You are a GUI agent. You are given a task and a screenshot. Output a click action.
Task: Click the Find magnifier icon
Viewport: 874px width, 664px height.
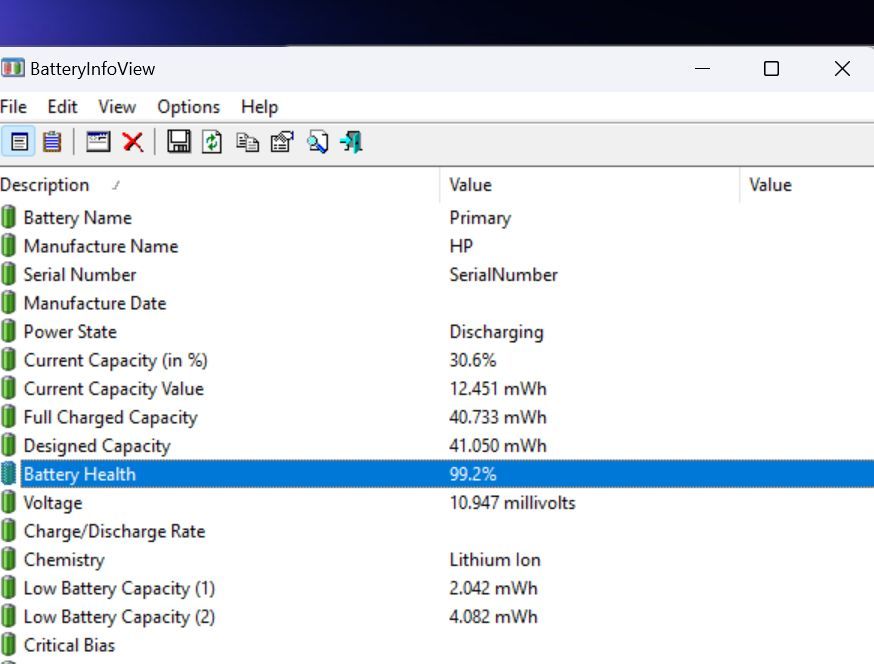tap(317, 142)
